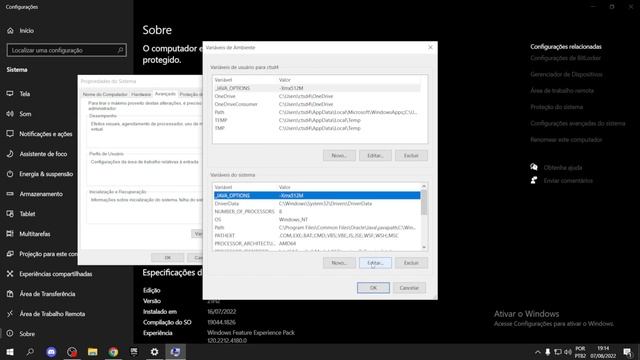Show hidden system tray icons

point(538,352)
